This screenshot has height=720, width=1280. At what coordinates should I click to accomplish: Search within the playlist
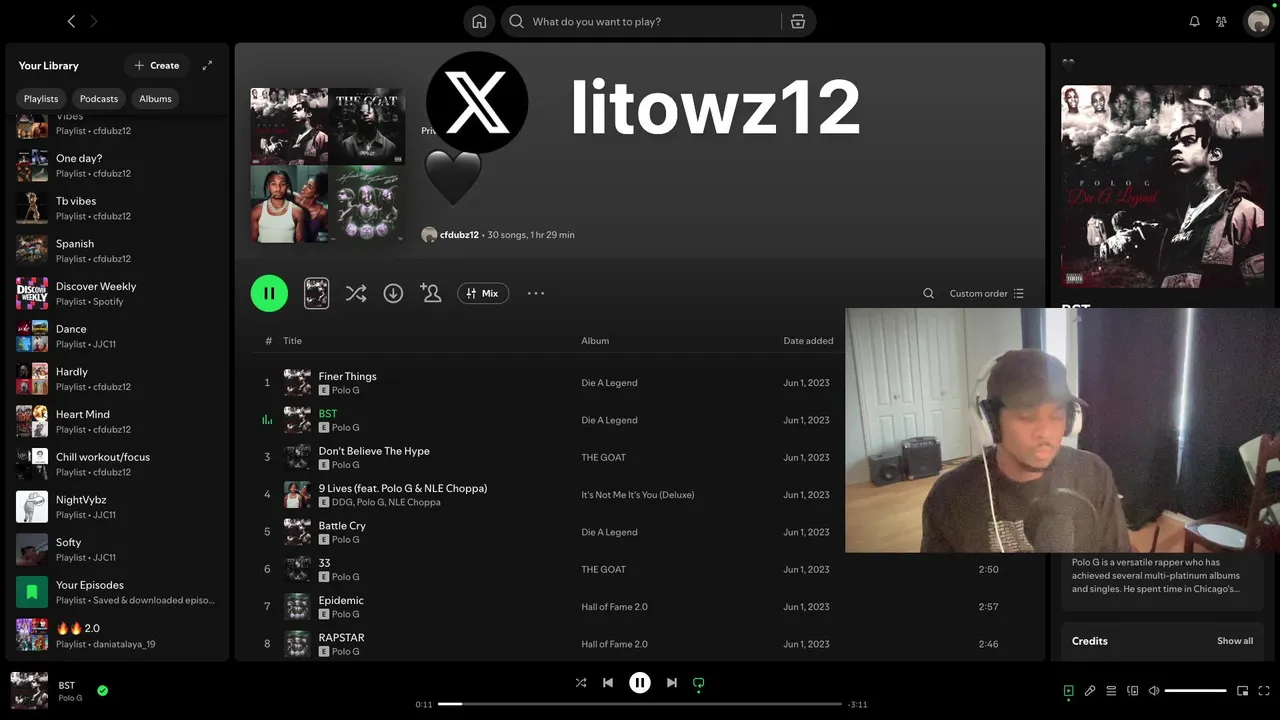(x=928, y=293)
